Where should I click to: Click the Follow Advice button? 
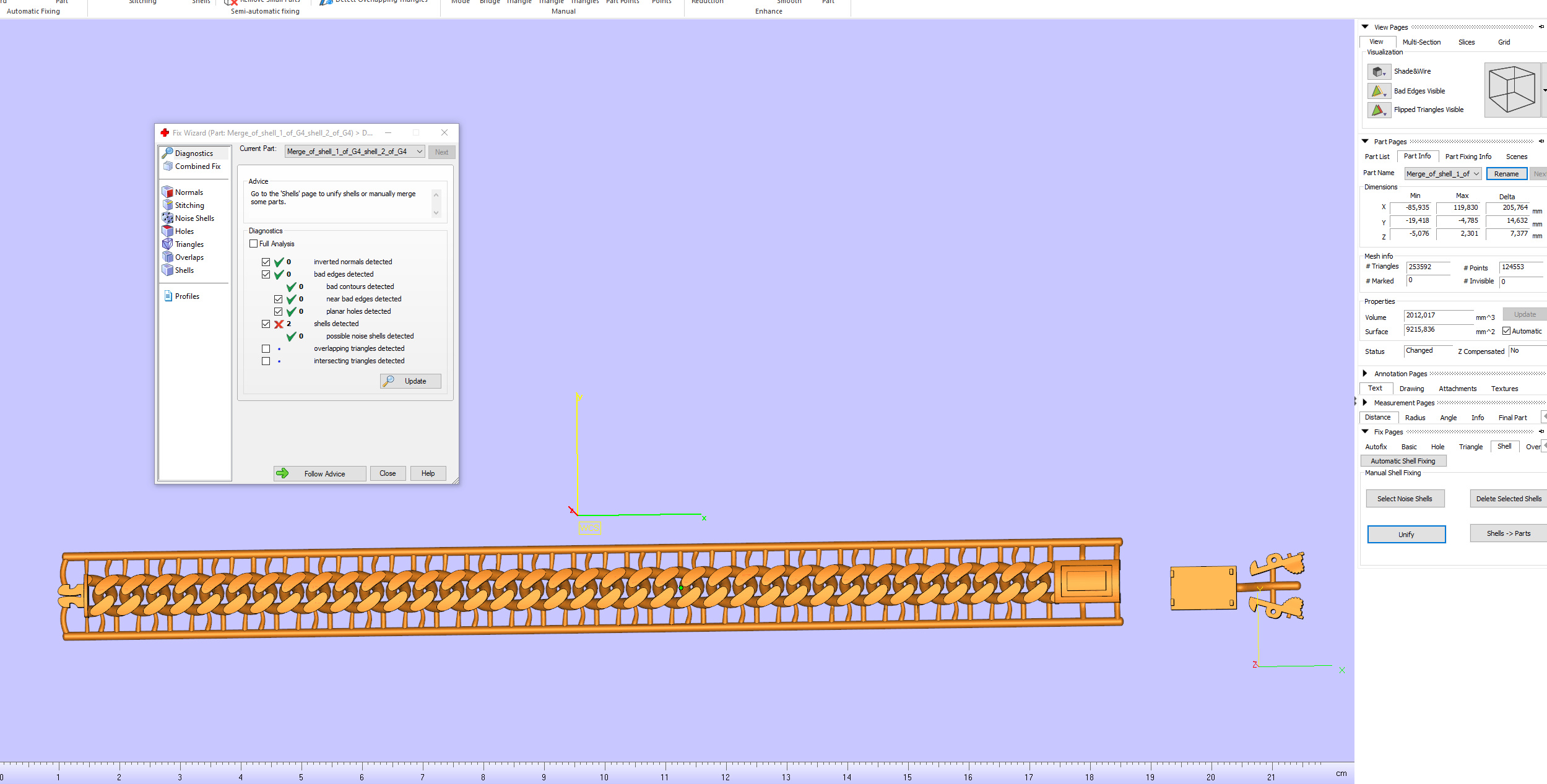tap(319, 473)
